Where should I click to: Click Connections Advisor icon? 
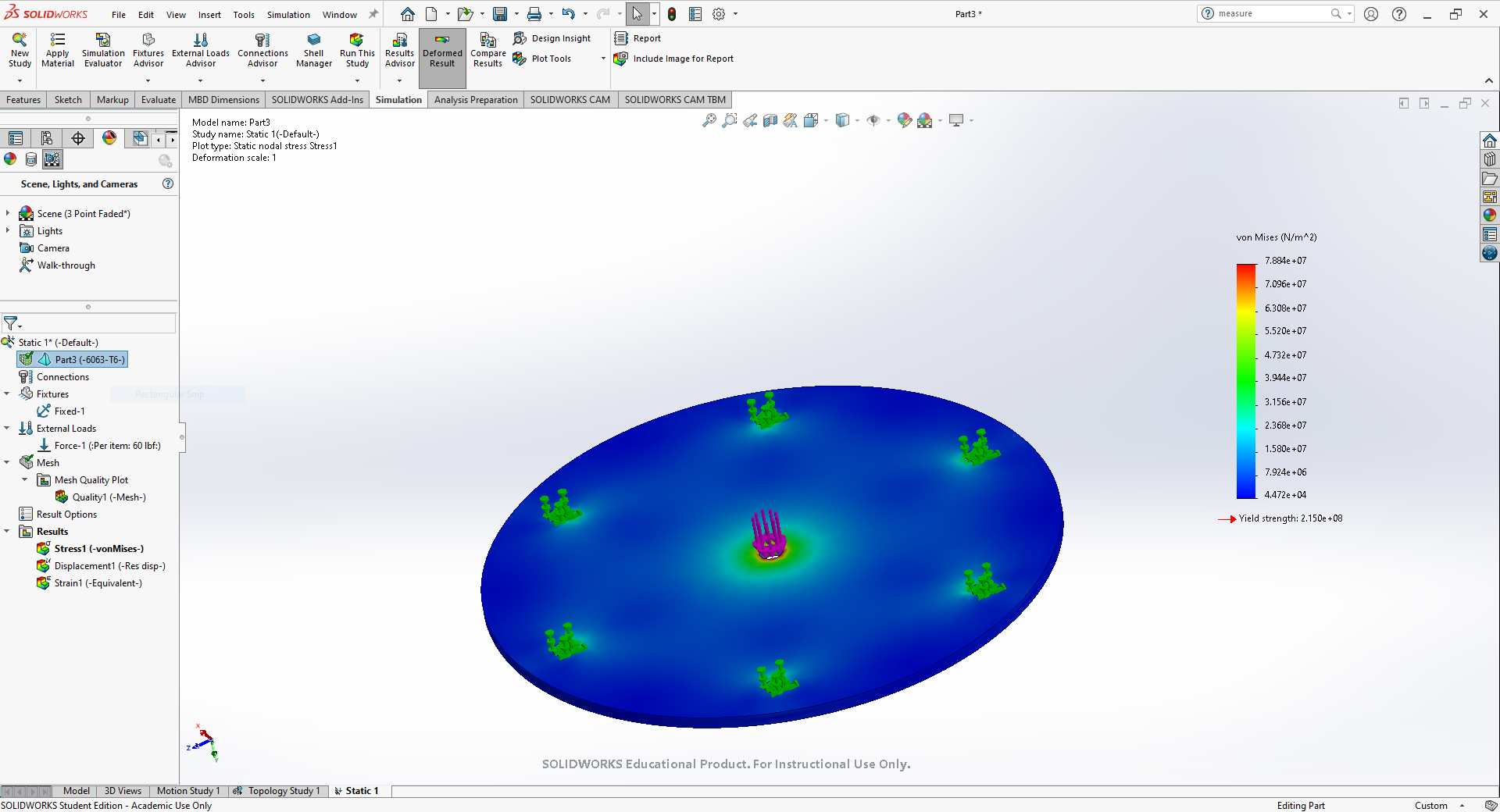262,50
